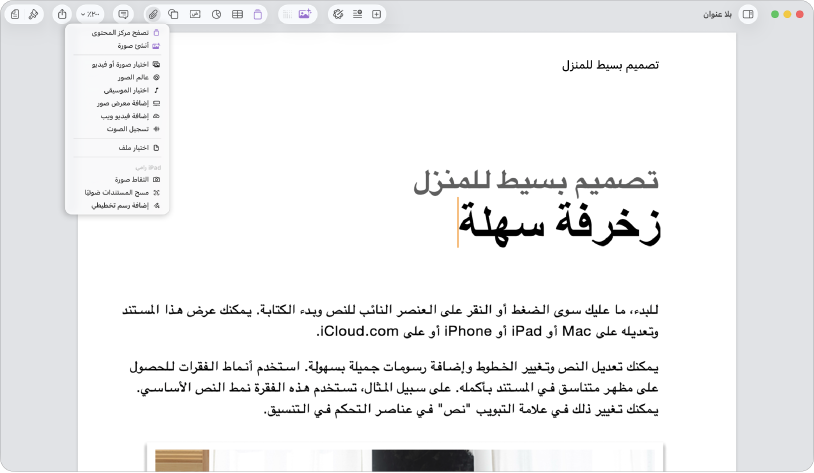This screenshot has width=814, height=473.
Task: Click the purple image generation sparkle icon
Action: pos(305,15)
